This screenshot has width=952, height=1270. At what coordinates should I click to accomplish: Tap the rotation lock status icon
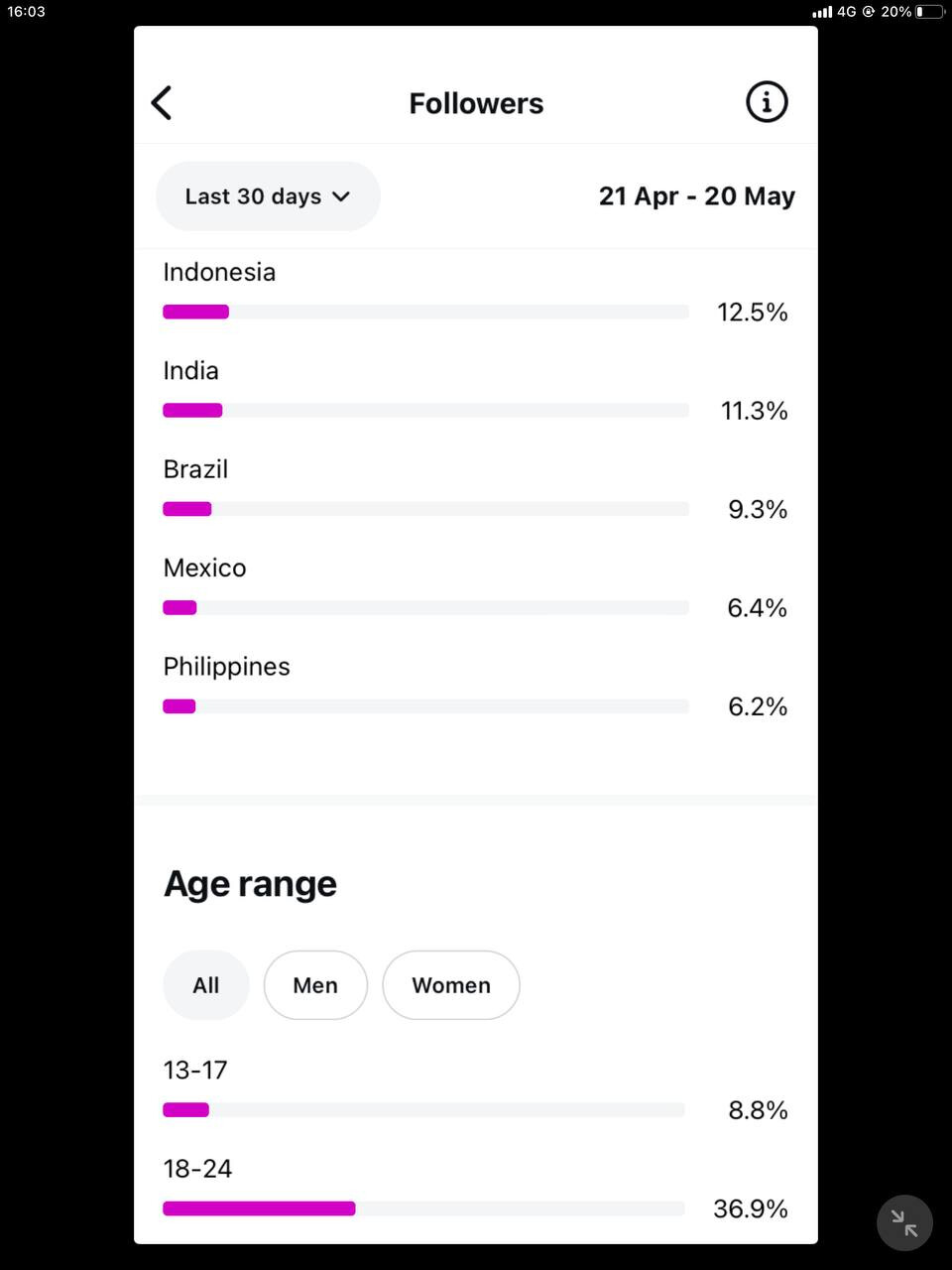869,12
